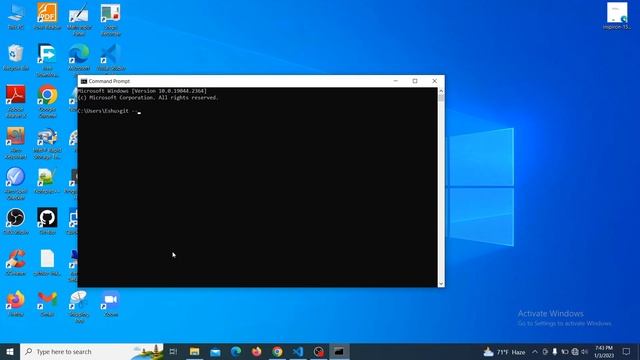Screen dimensions: 640x360
Task: Click the Command Prompt scrollbar down arrow
Action: point(441,284)
